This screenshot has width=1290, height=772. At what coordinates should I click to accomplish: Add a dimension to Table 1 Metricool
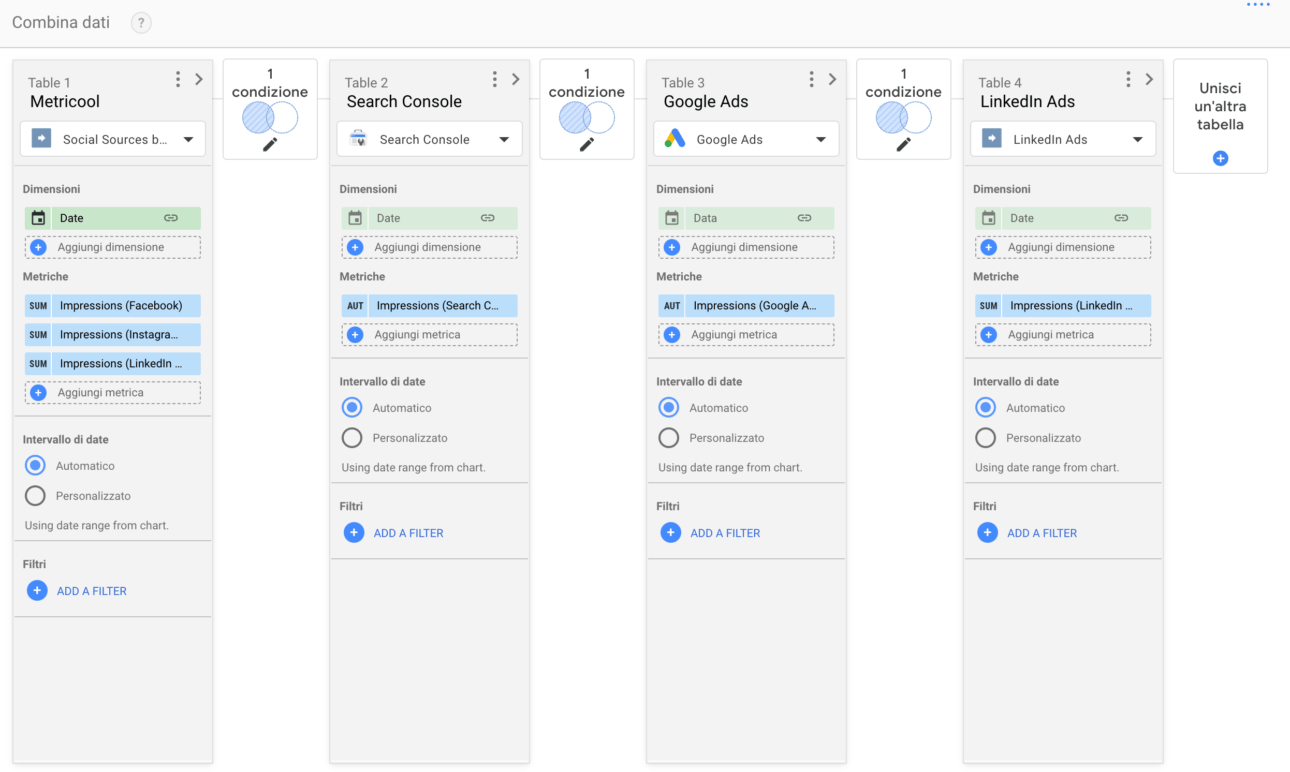113,247
